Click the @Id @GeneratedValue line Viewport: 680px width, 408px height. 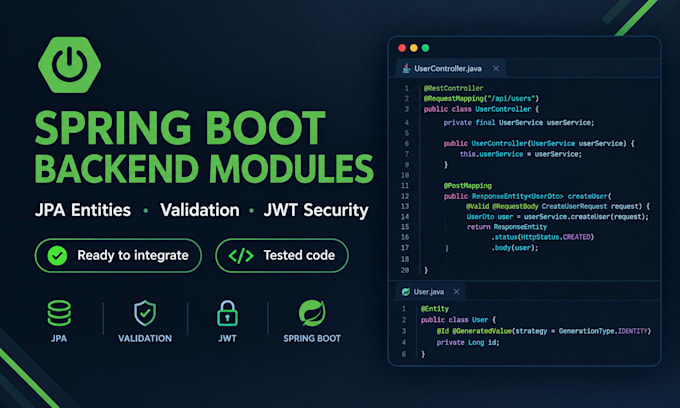544,331
